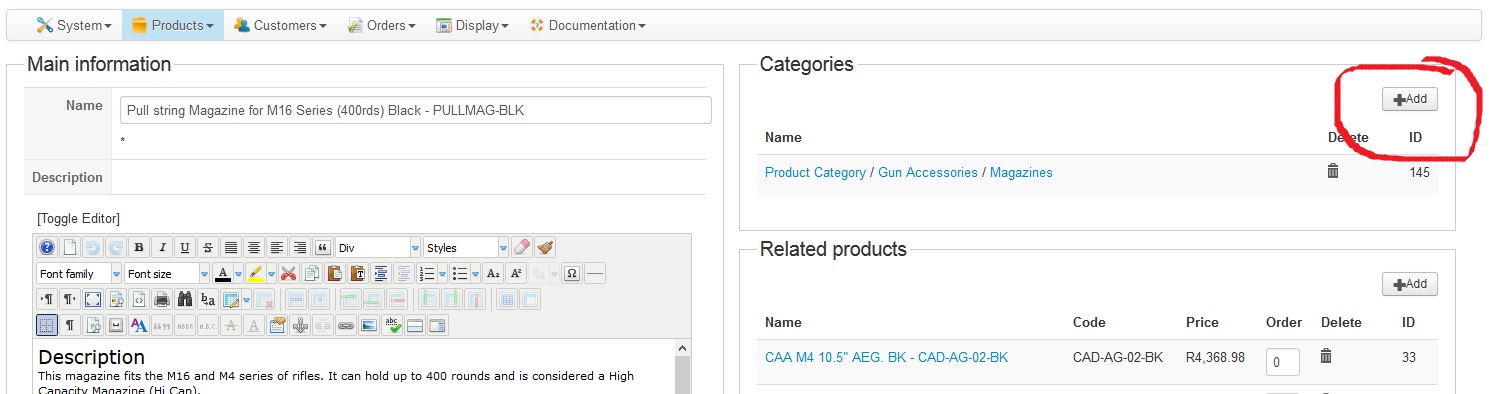Open find with the binoculars icon
The height and width of the screenshot is (394, 1501).
185,299
